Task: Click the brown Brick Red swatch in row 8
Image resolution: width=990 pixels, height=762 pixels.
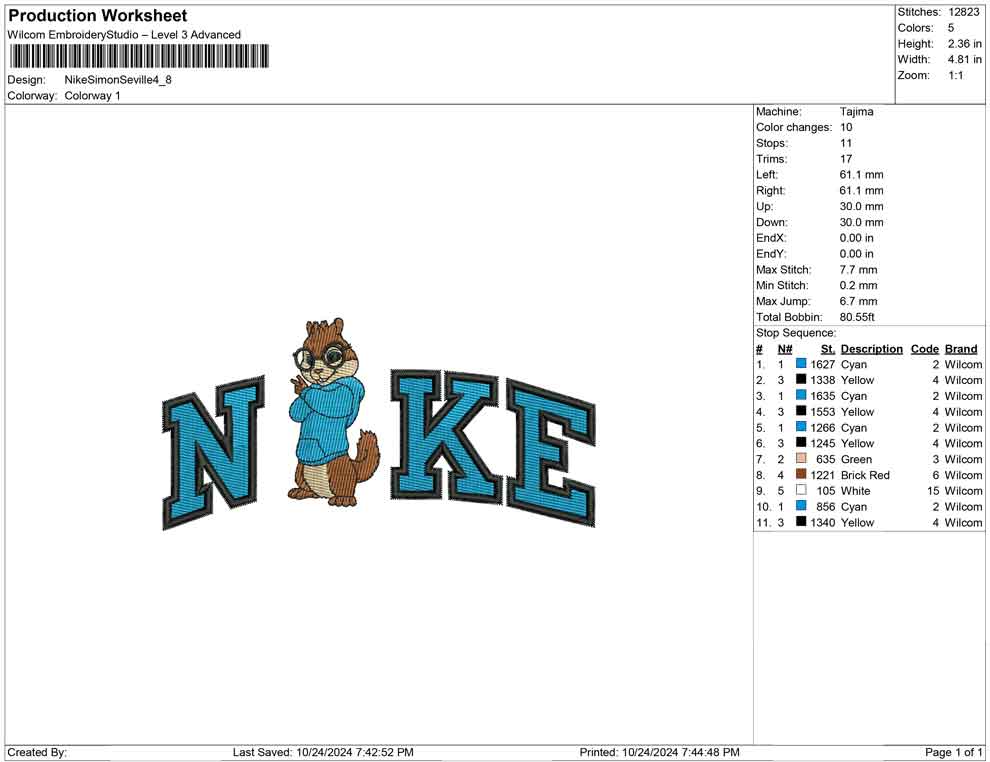Action: 801,474
